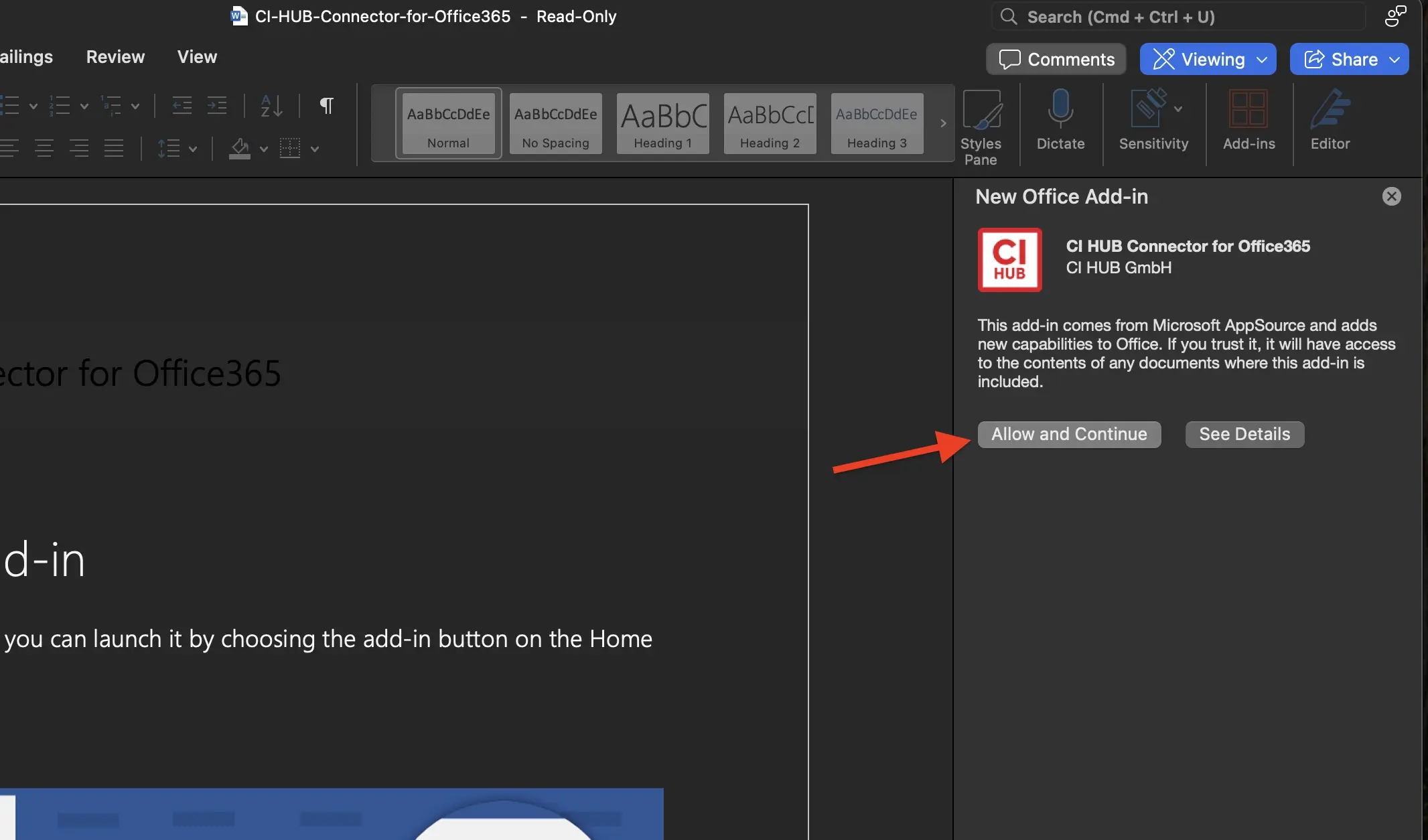This screenshot has height=840, width=1428.
Task: Expand the styles gallery arrow
Action: [x=943, y=123]
